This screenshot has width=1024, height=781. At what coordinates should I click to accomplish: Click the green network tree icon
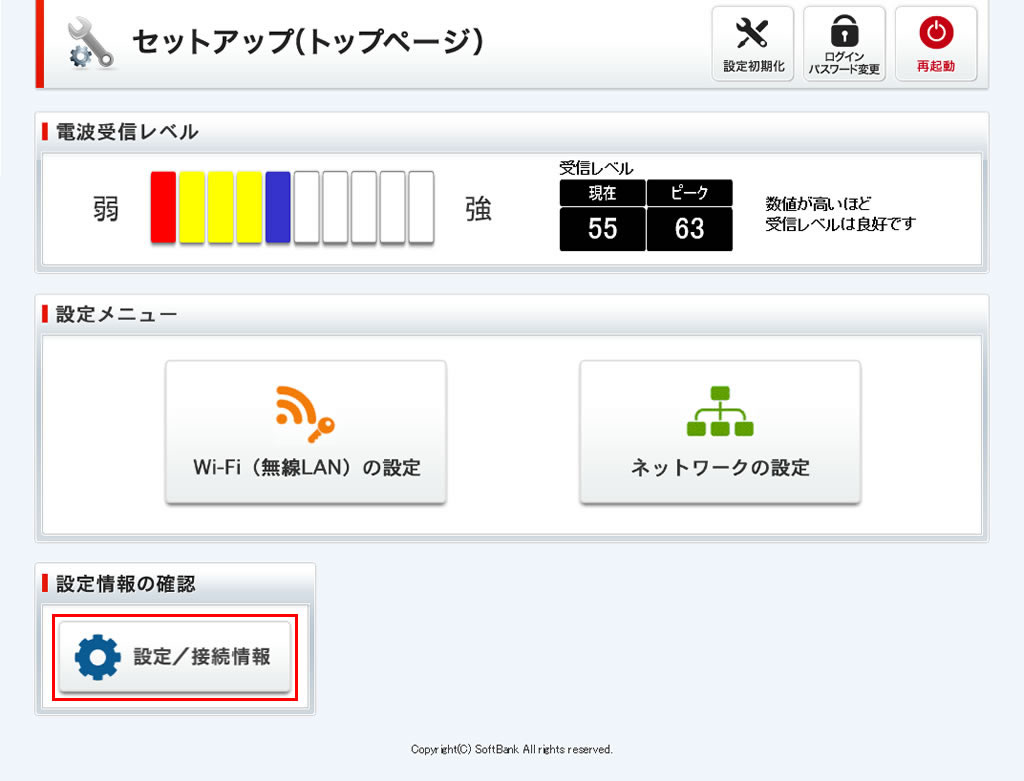[720, 411]
